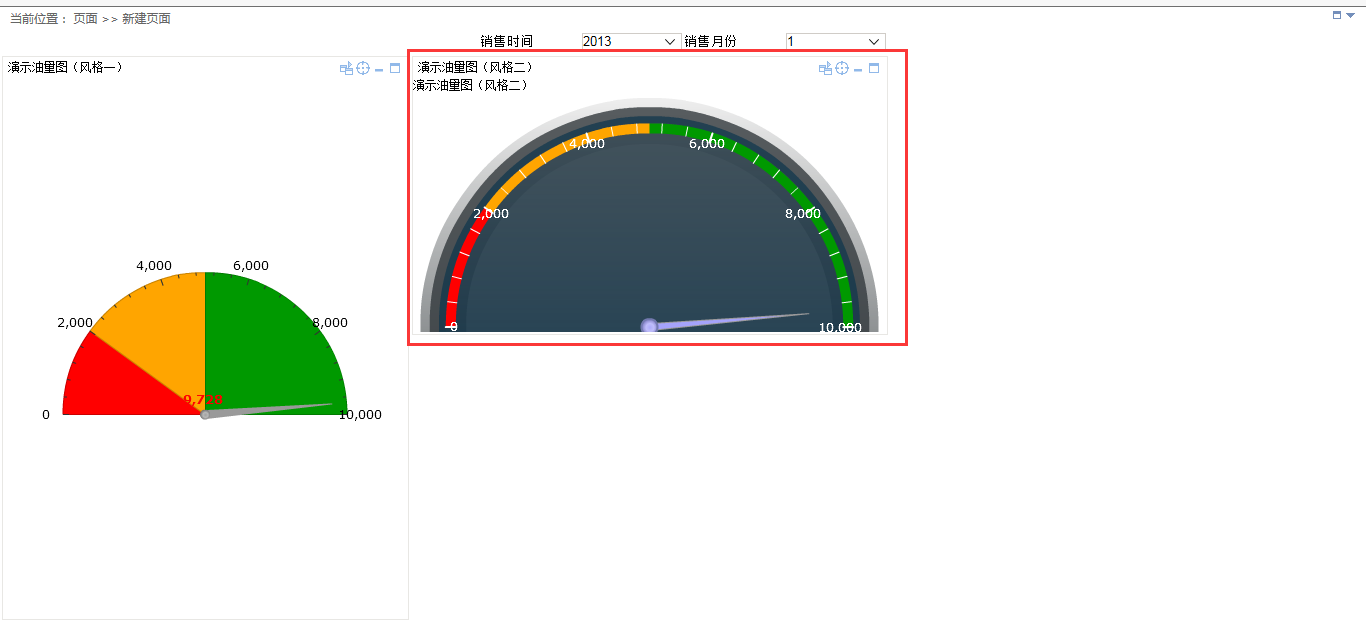Image resolution: width=1366 pixels, height=623 pixels.
Task: Click the 销售月份 label
Action: click(710, 41)
